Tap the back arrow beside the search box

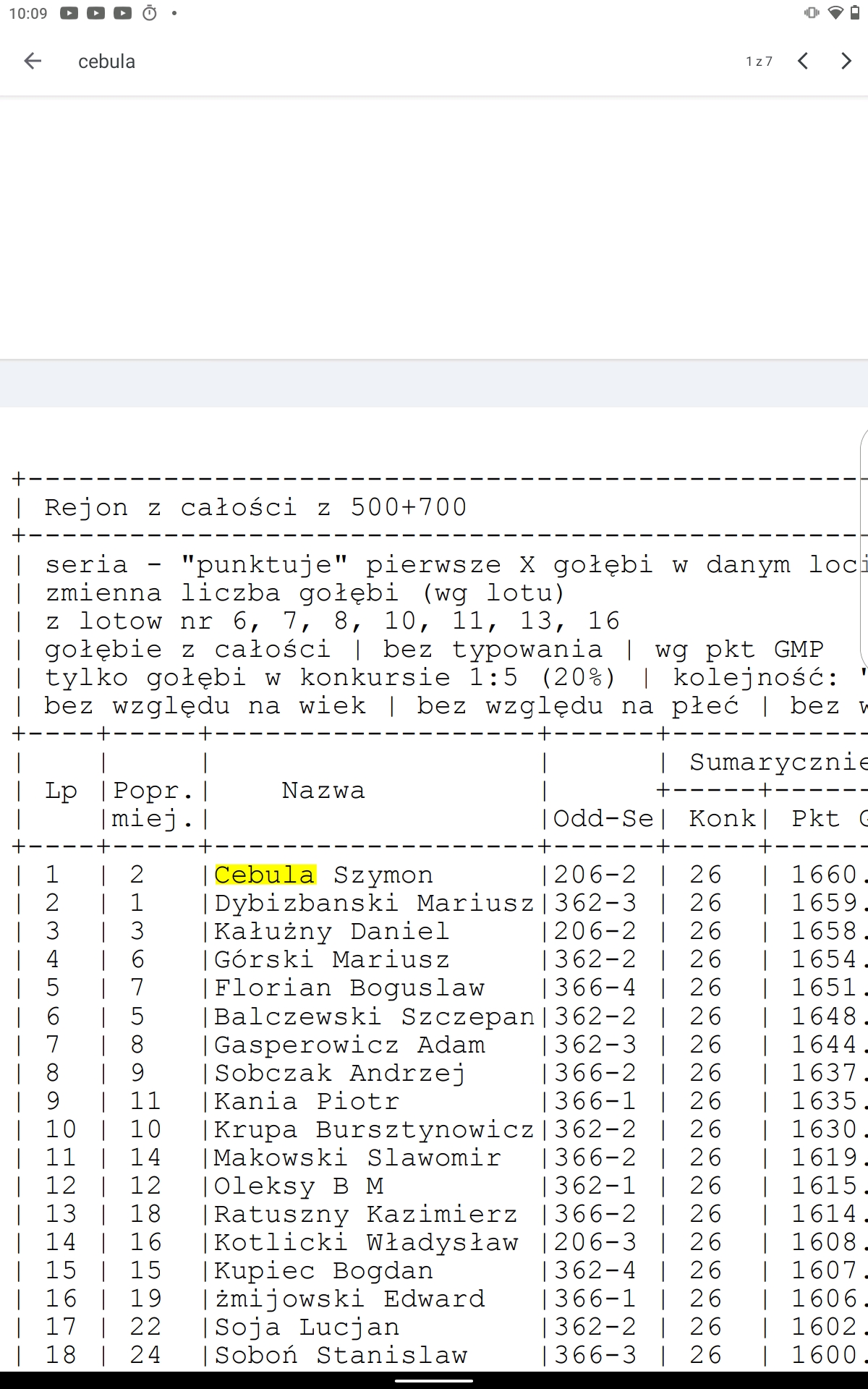point(33,61)
